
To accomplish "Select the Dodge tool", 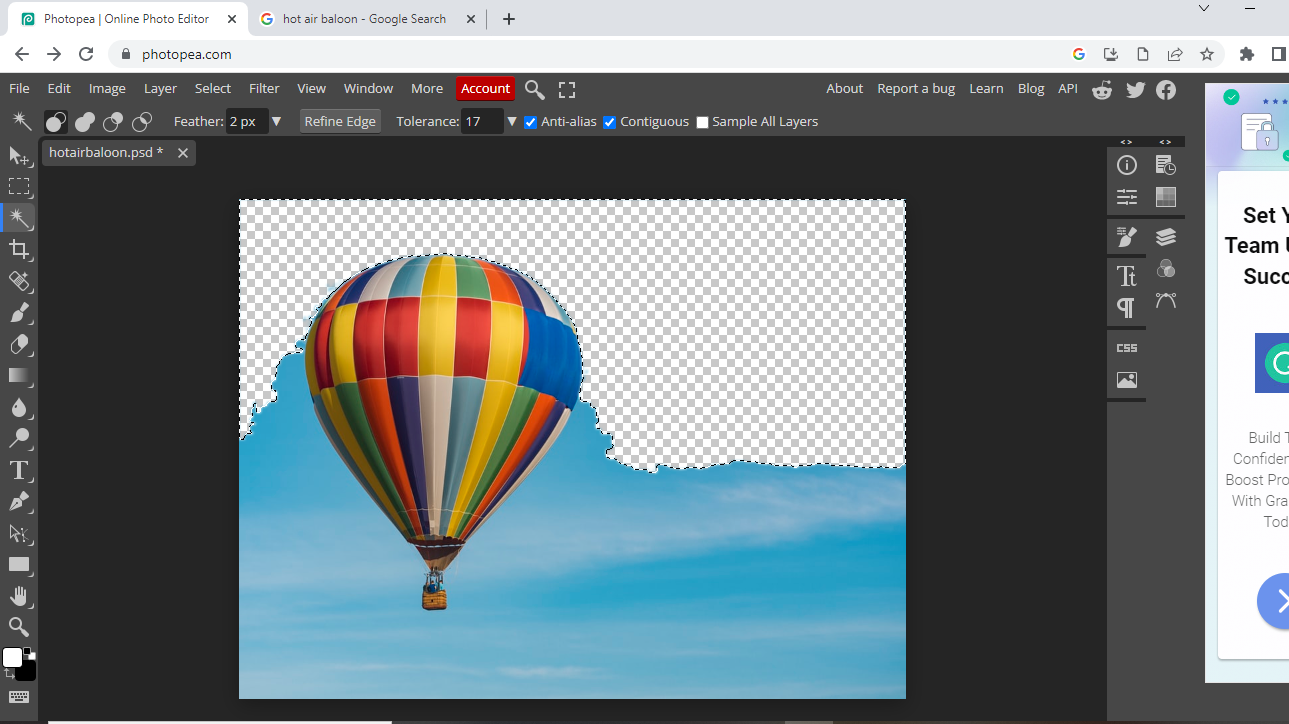I will (19, 438).
